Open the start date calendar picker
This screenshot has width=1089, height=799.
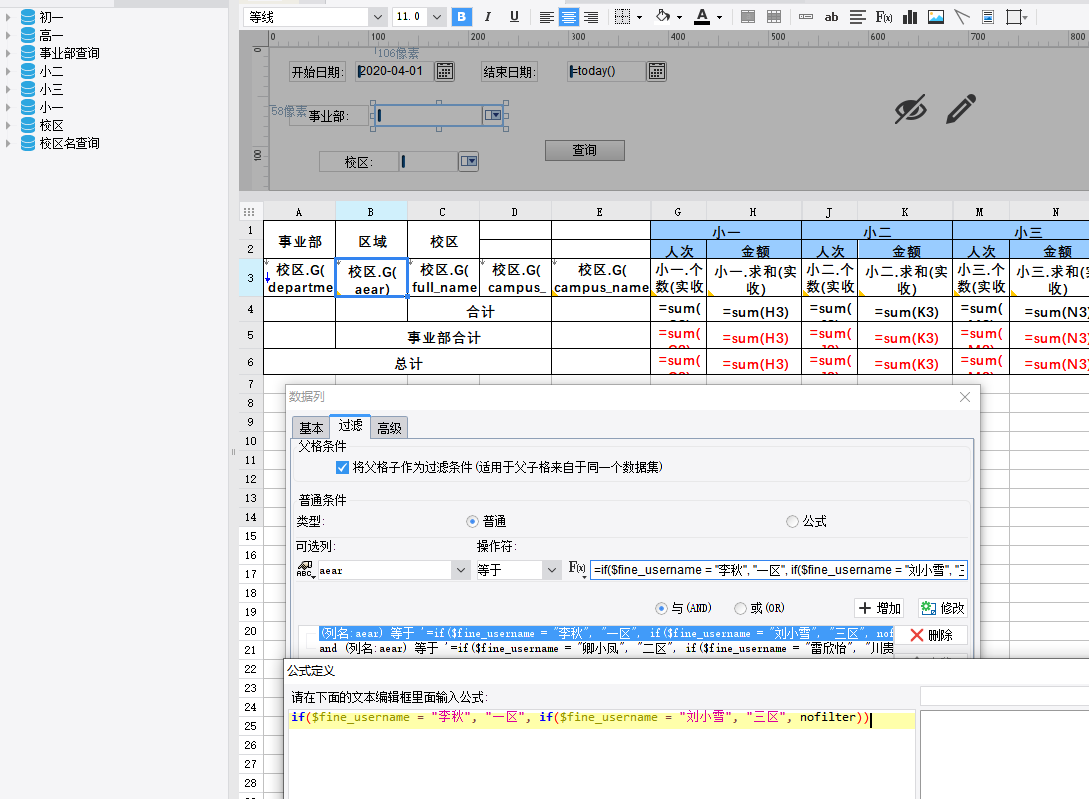pos(444,71)
